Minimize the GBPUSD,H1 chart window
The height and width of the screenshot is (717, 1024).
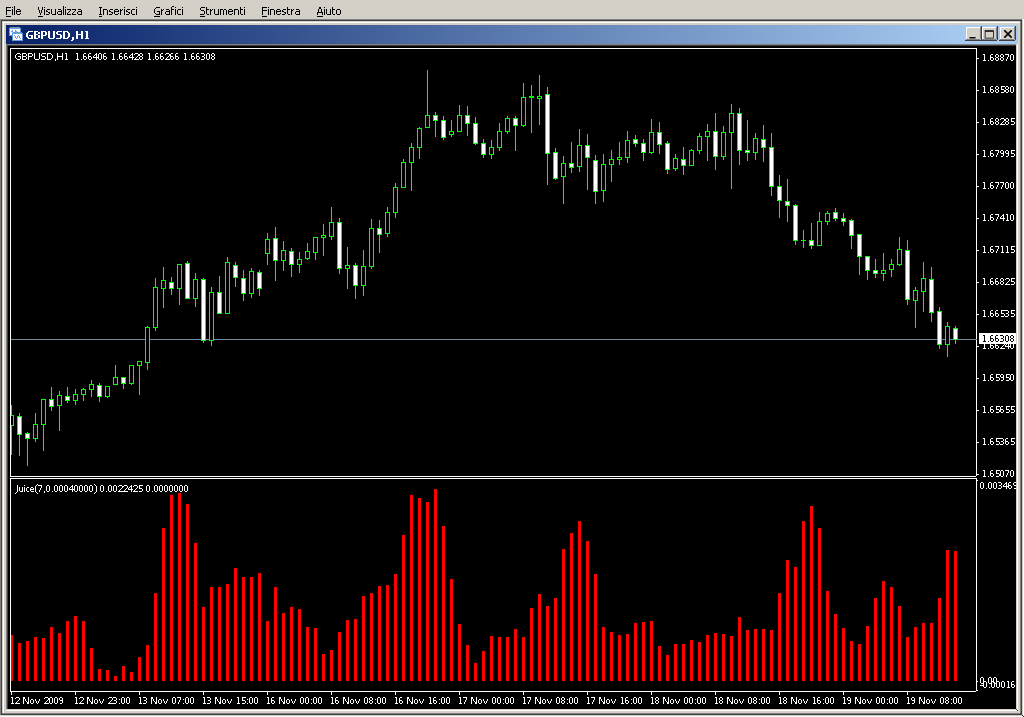click(x=972, y=34)
